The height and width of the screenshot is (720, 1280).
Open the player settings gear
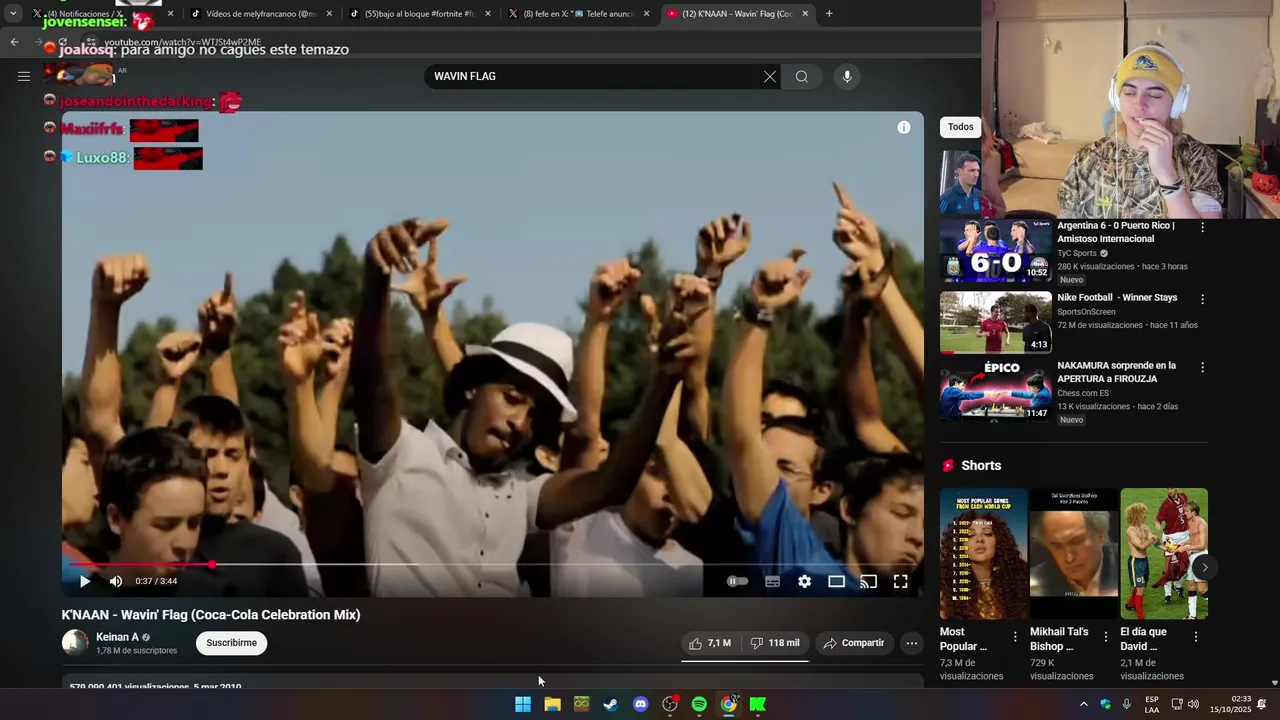coord(804,581)
